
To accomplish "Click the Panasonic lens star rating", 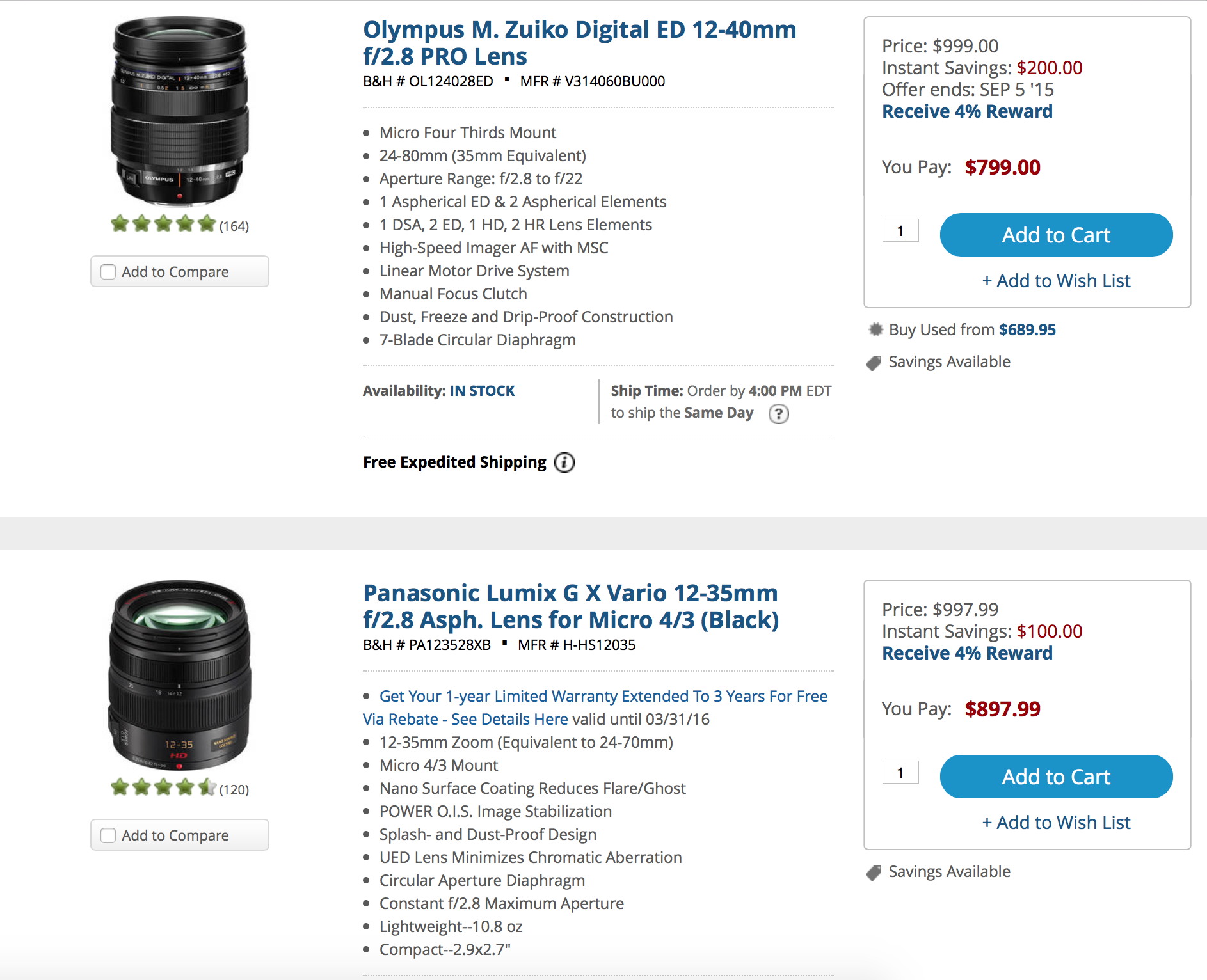I will [x=163, y=787].
